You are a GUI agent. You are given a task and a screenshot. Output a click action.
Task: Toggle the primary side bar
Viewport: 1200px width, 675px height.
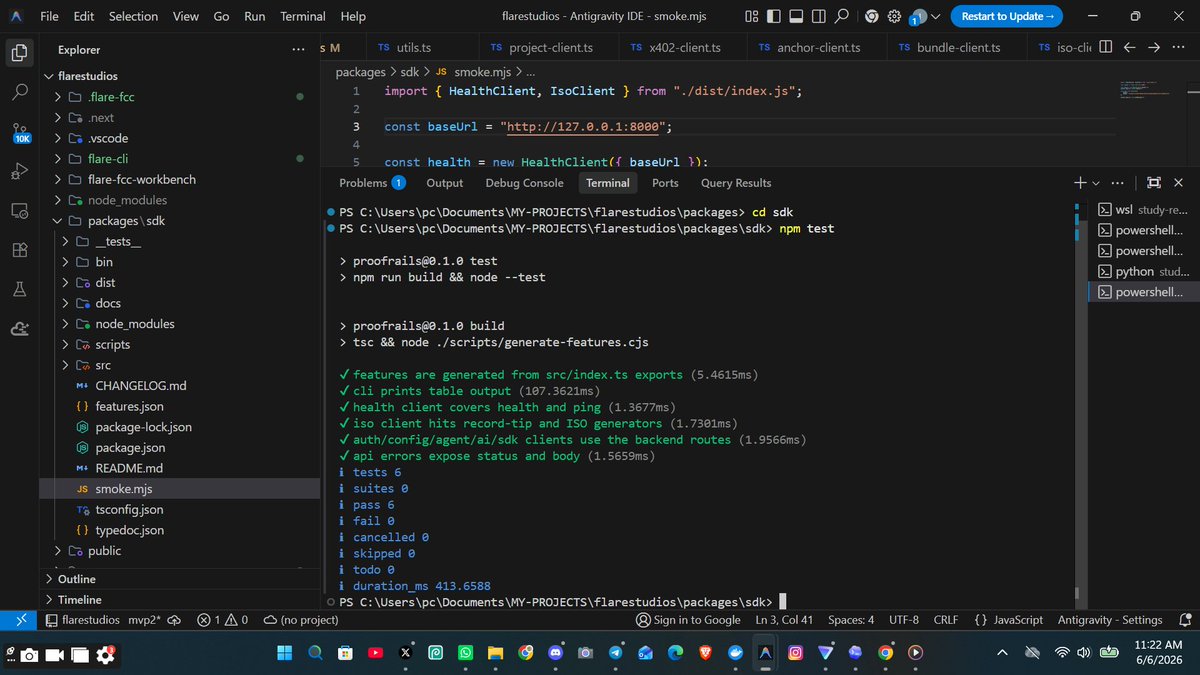pos(774,16)
